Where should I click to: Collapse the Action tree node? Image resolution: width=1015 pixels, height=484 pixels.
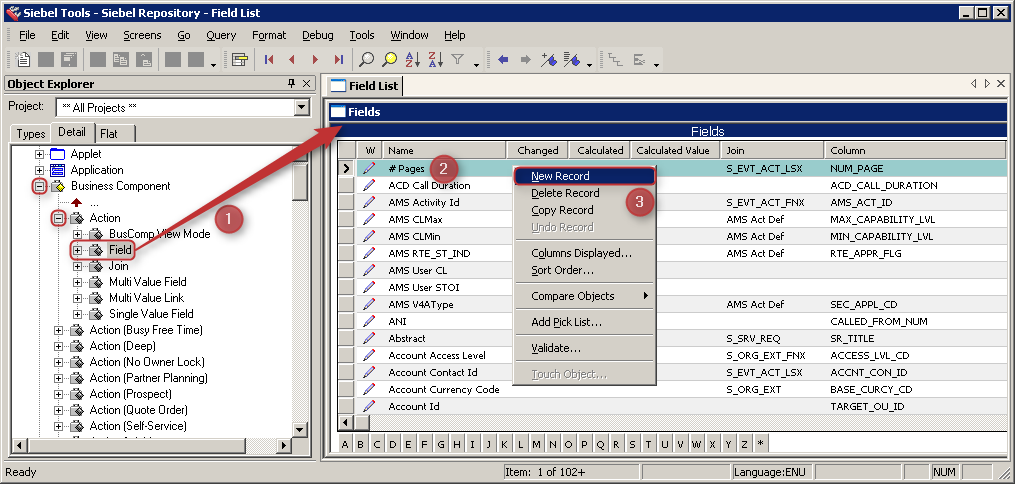point(58,218)
